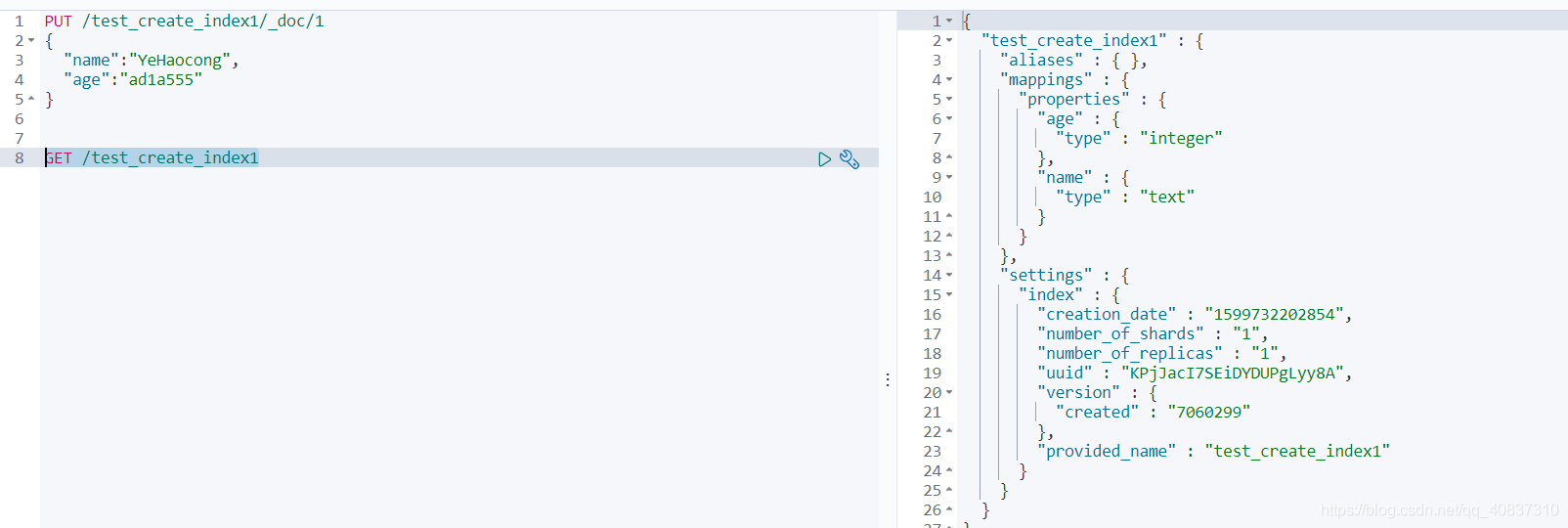Place cursor on PUT /test_create_index1/_doc/1 line
This screenshot has height=528, width=1568.
[x=185, y=21]
